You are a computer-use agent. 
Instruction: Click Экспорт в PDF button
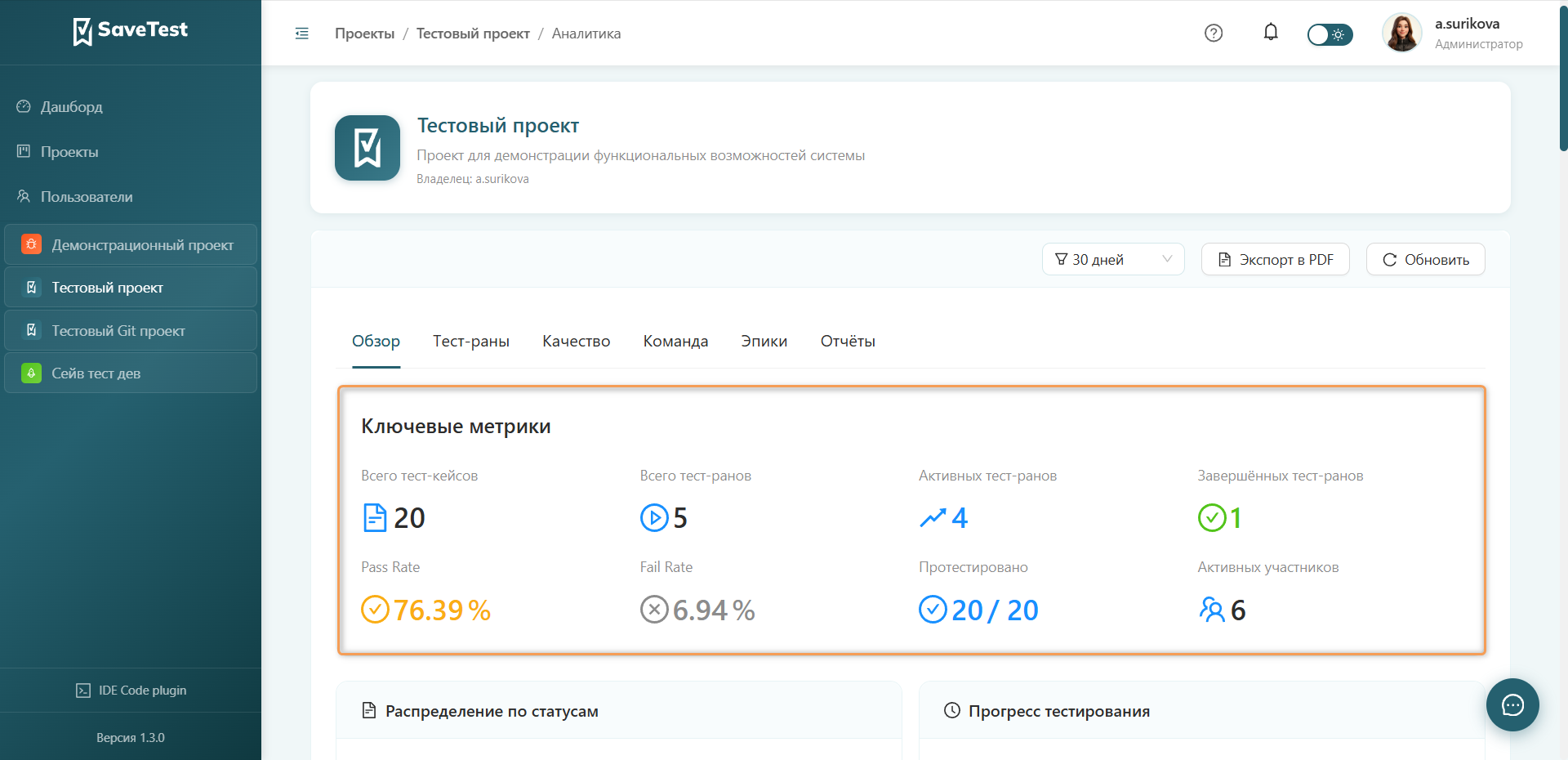1275,259
